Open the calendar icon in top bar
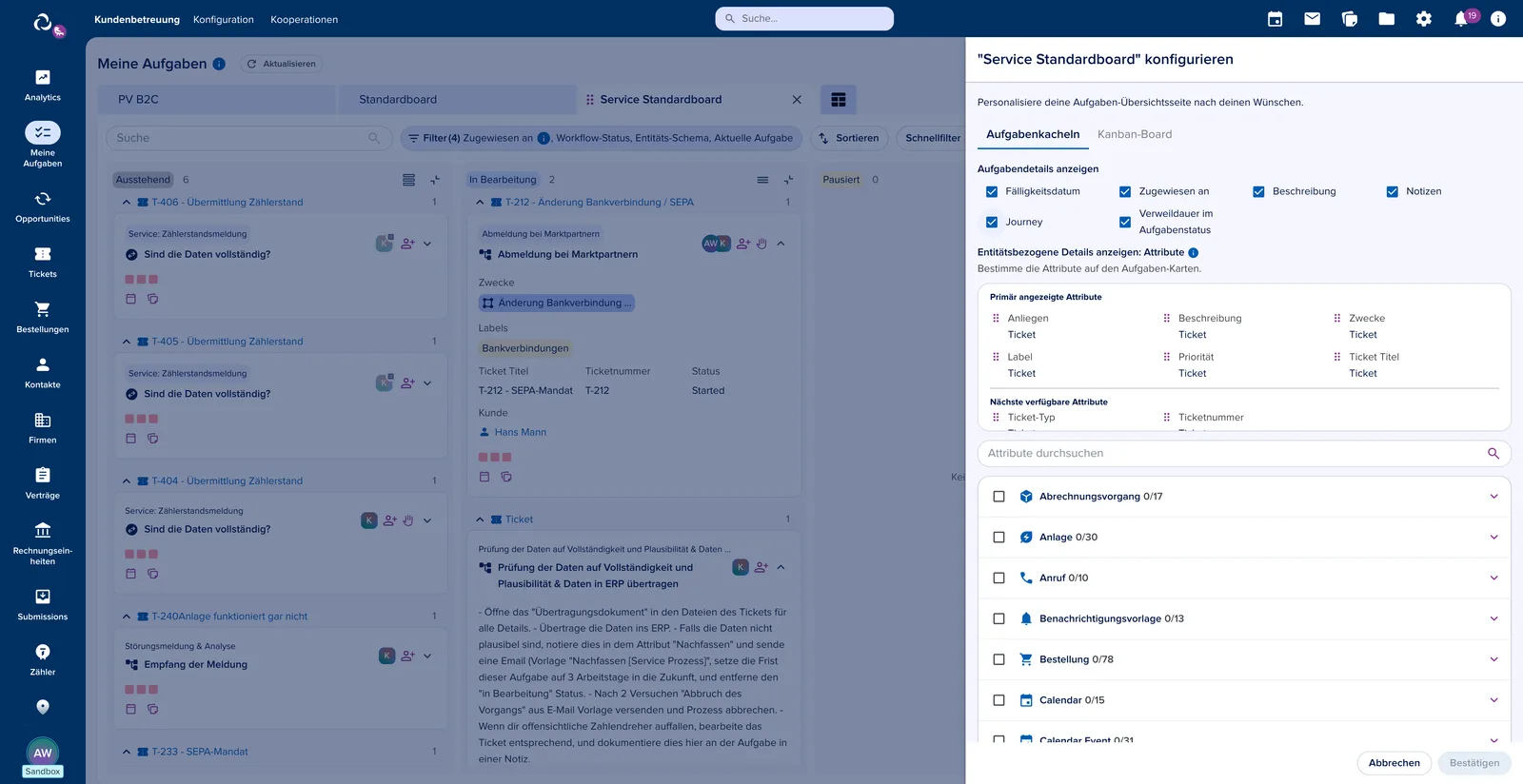Screen dimensions: 1523x784 1275,19
